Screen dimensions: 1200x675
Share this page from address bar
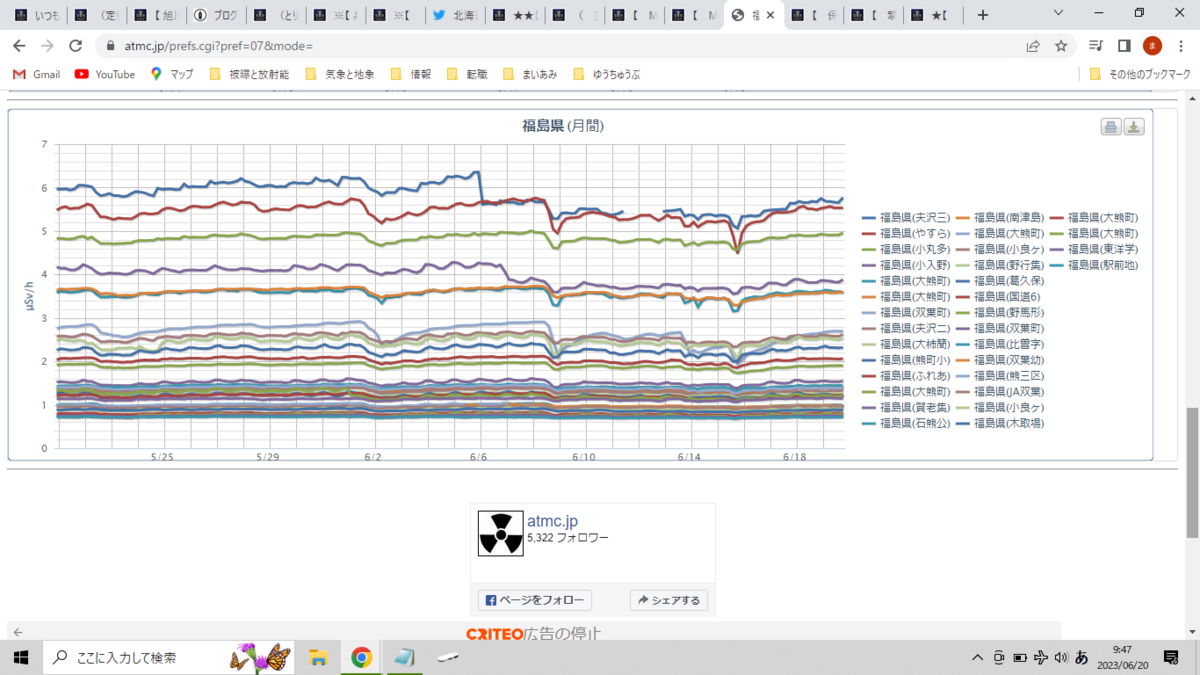1033,46
